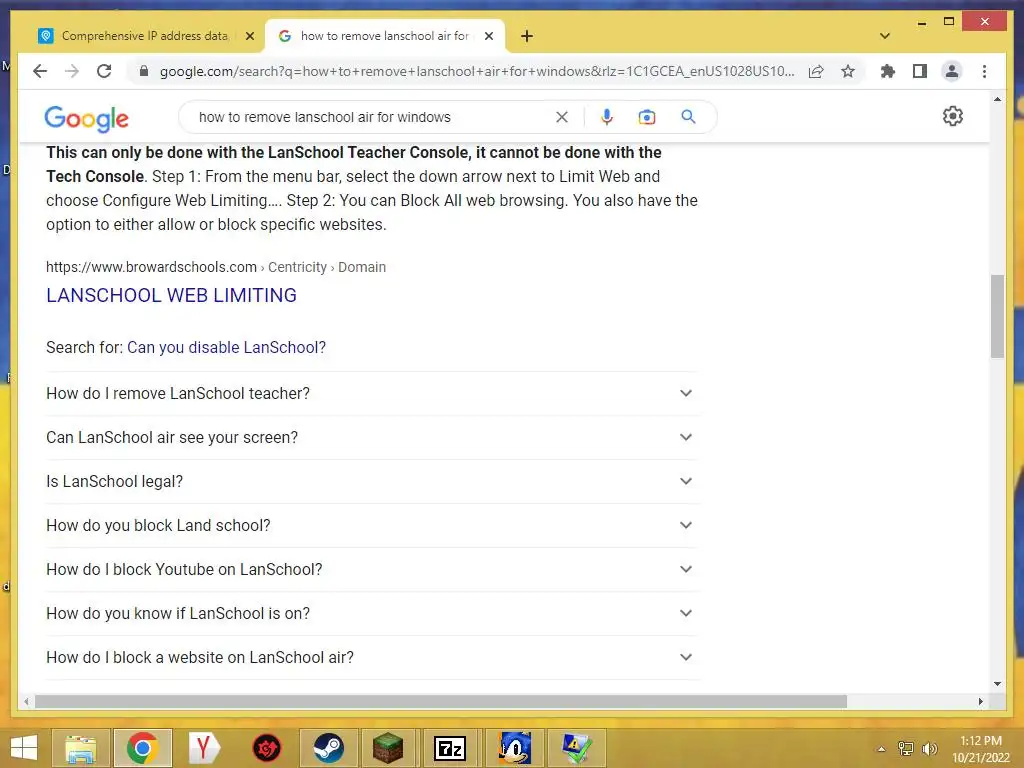The width and height of the screenshot is (1024, 768).
Task: Bookmark this page with star icon
Action: (848, 71)
